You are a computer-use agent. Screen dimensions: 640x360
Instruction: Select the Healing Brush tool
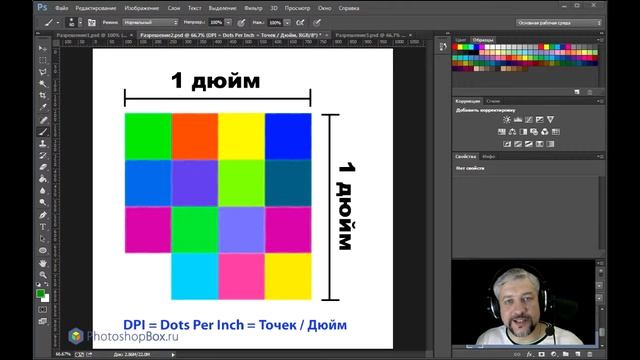tap(42, 120)
